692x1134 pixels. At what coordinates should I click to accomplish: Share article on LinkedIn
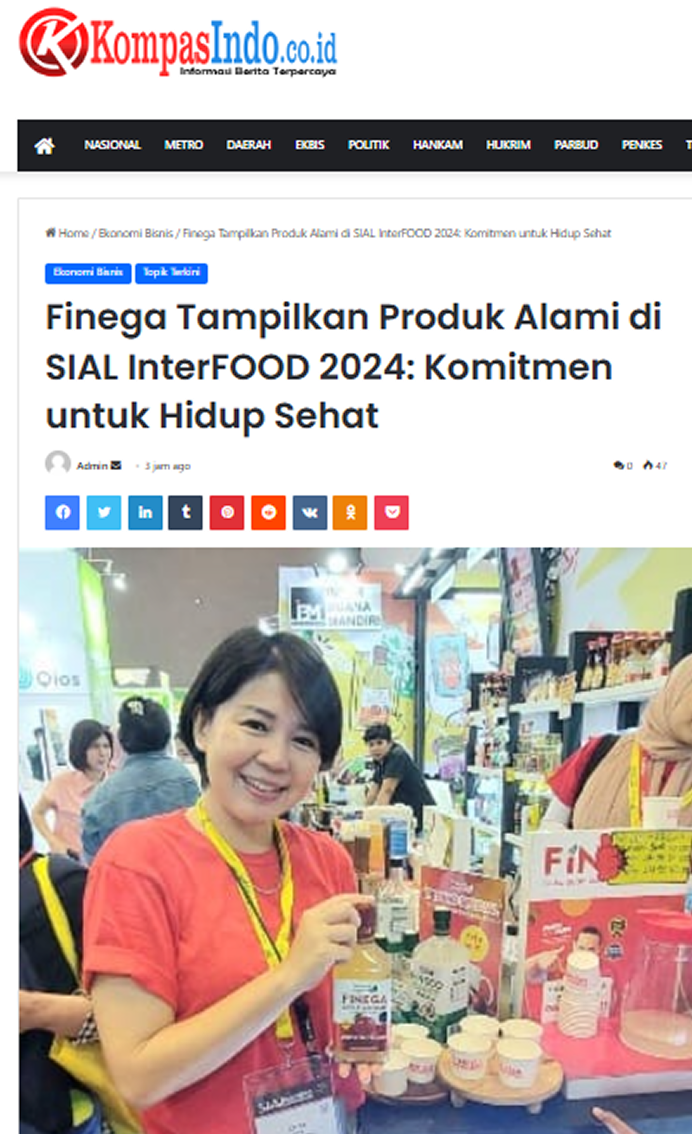[145, 513]
